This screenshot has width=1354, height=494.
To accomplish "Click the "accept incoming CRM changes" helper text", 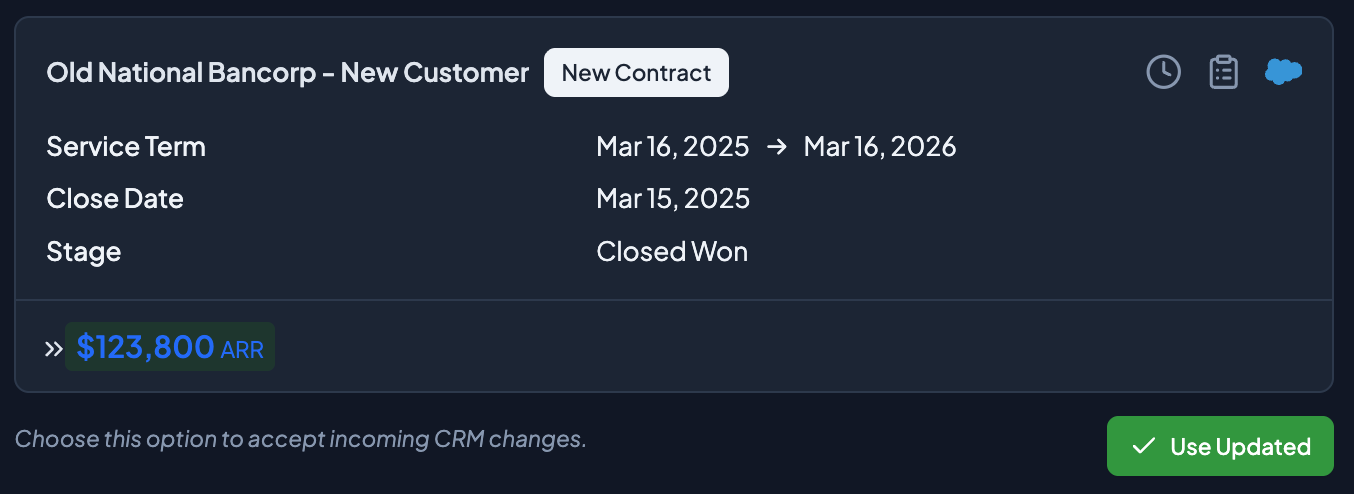I will tap(300, 439).
